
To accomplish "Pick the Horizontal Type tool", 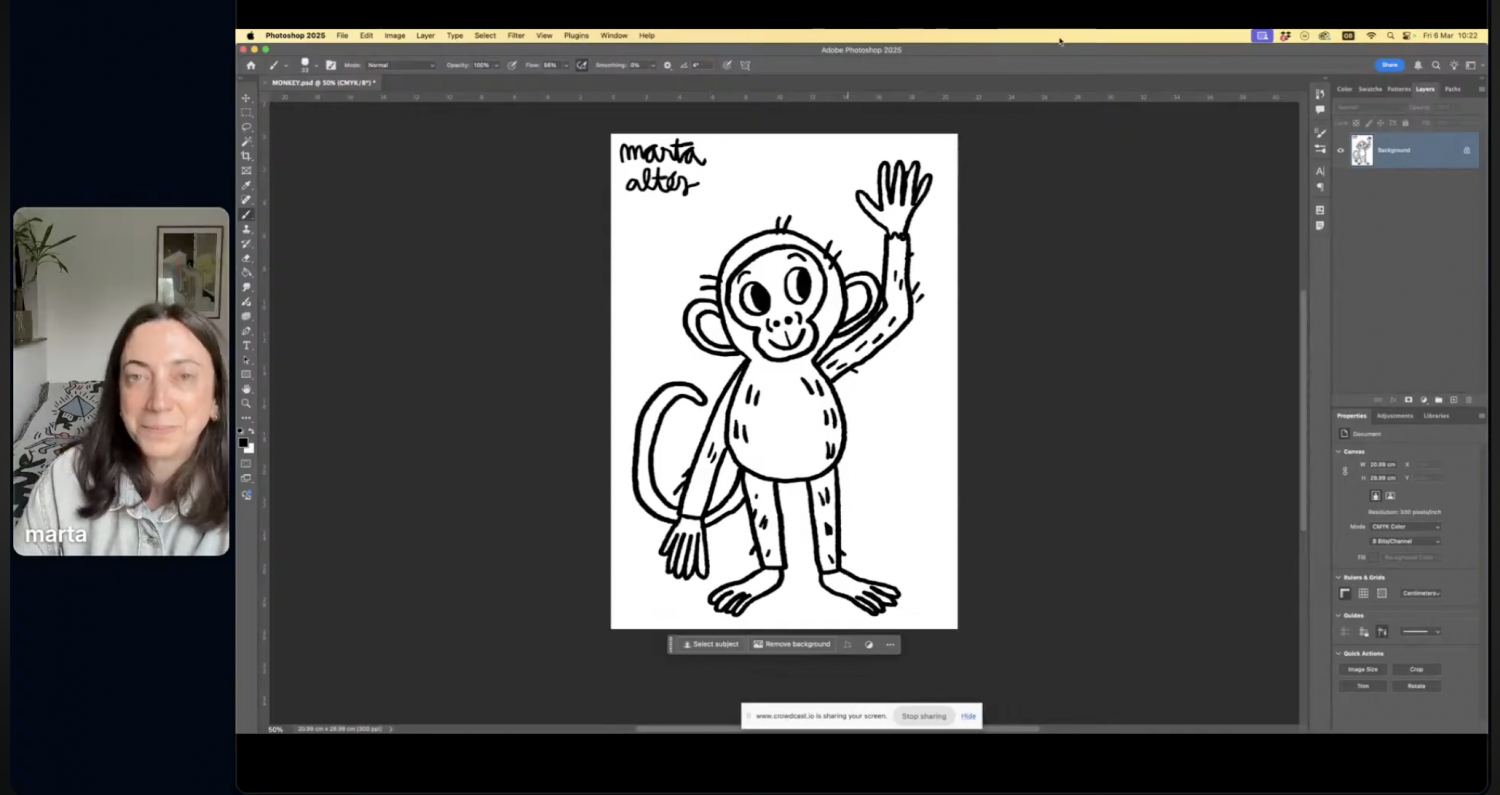I will point(246,345).
